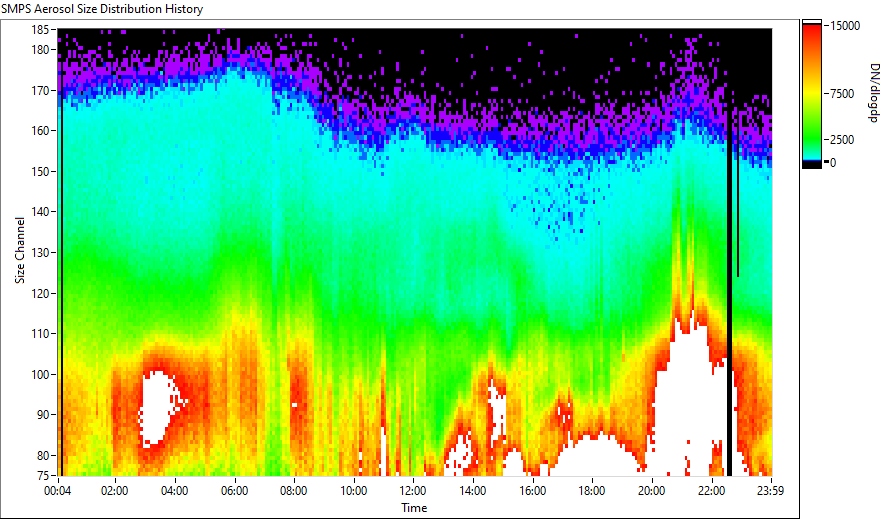Click the 18:00 time axis tick

592,491
